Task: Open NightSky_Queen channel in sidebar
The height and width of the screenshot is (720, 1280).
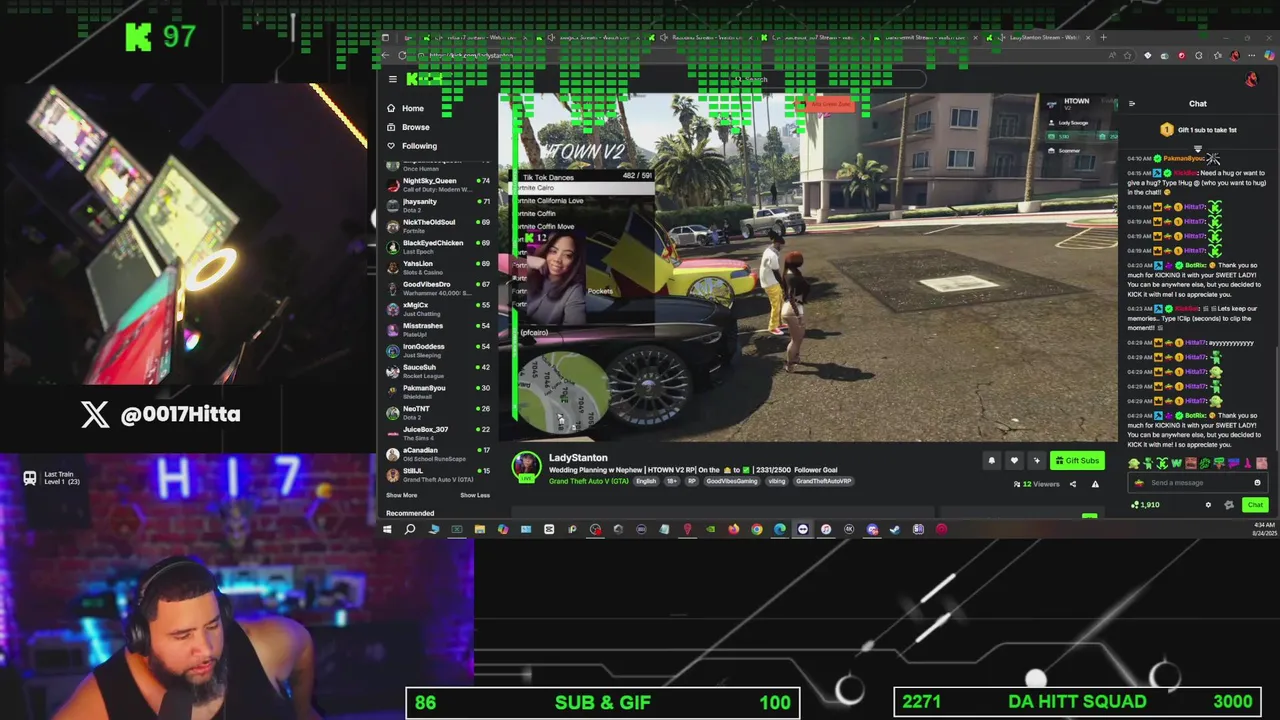Action: (439, 184)
